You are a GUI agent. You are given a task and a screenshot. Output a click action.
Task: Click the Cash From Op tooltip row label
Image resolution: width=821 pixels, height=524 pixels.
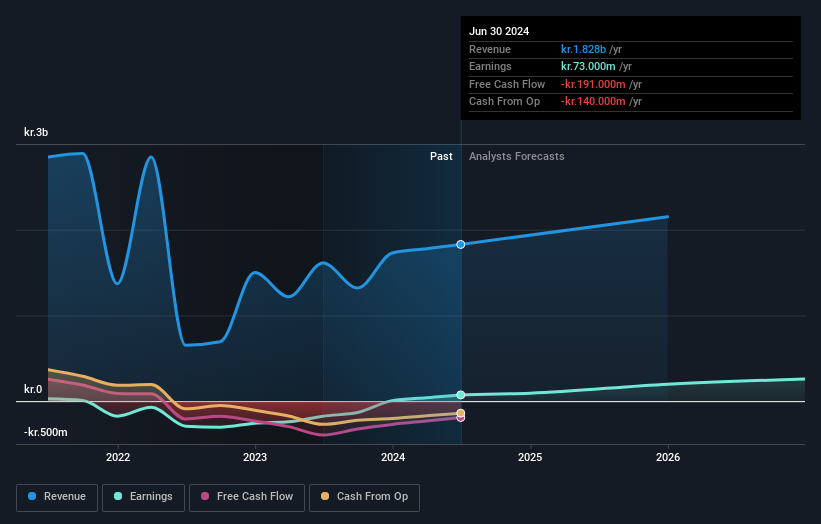[x=504, y=102]
